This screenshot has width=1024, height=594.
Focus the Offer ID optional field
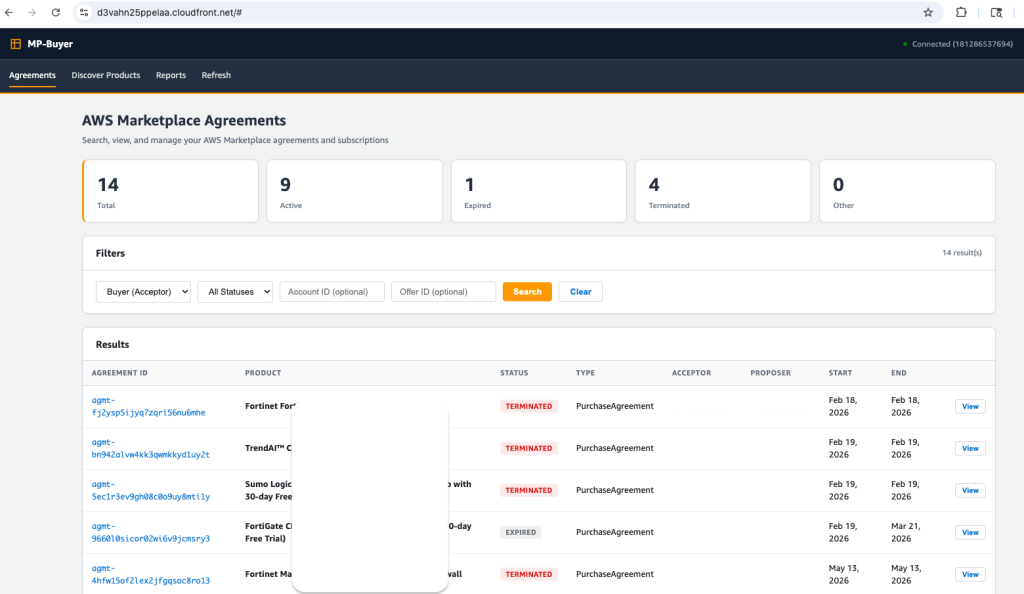(443, 292)
